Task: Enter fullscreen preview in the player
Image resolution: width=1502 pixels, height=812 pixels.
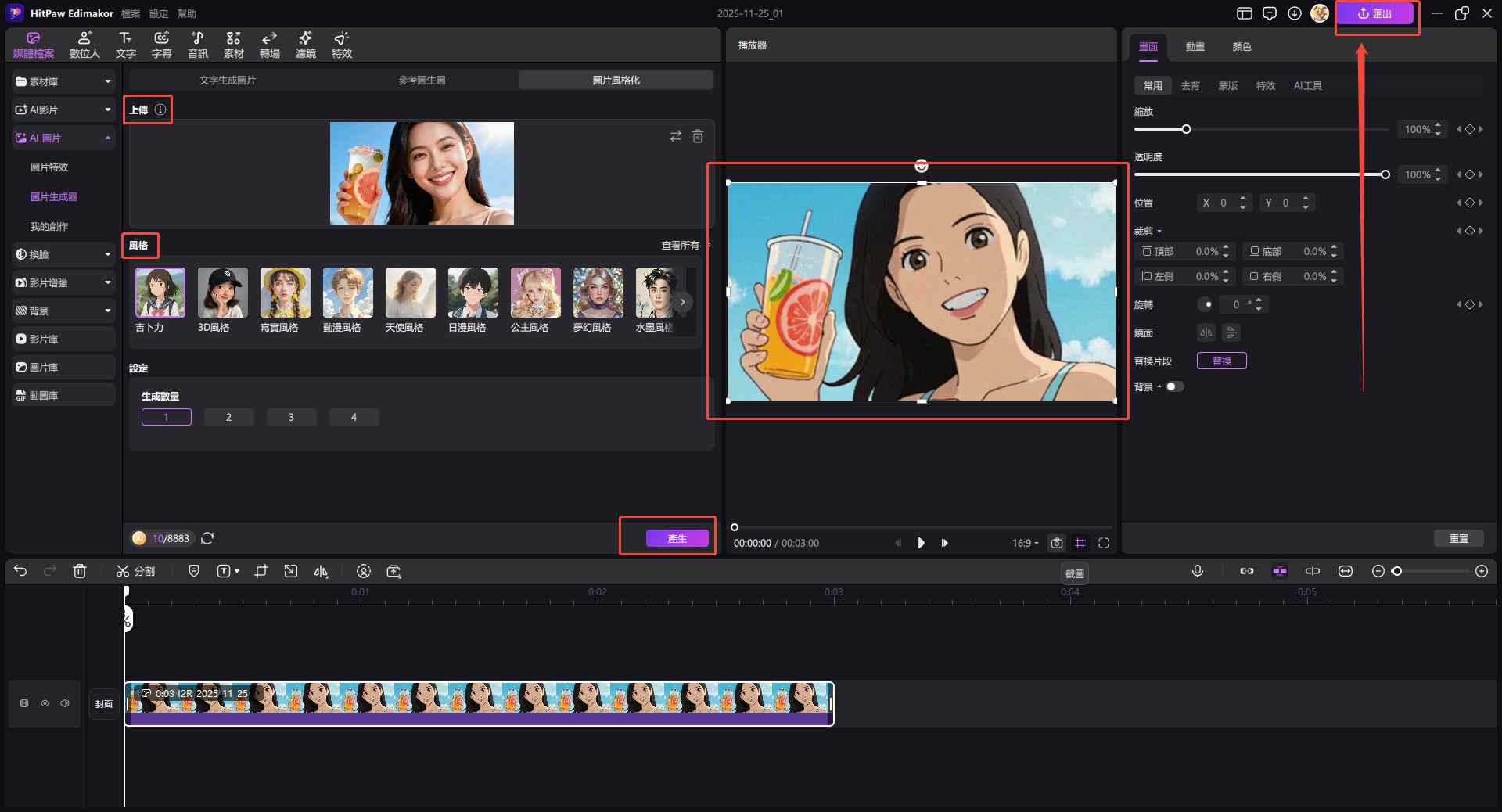Action: (x=1104, y=543)
